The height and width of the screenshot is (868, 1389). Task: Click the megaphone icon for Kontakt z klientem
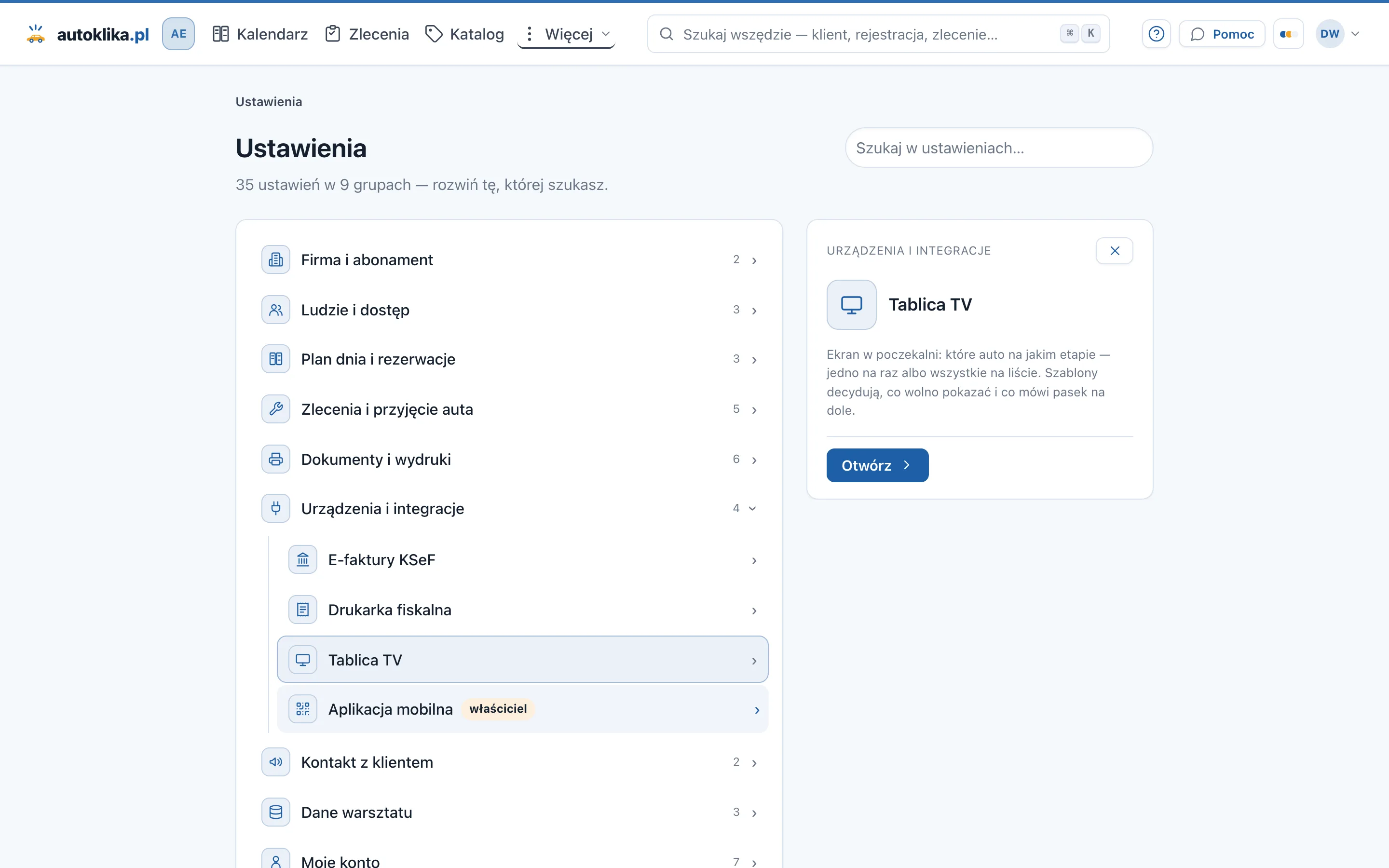click(x=275, y=762)
